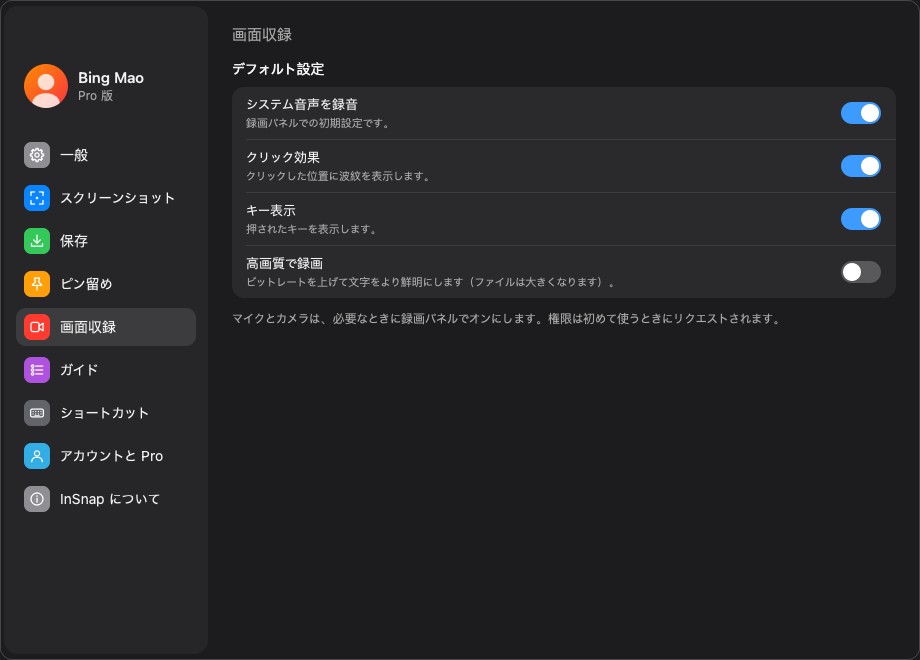Click the green 保存 download icon
Image resolution: width=920 pixels, height=660 pixels.
click(37, 241)
